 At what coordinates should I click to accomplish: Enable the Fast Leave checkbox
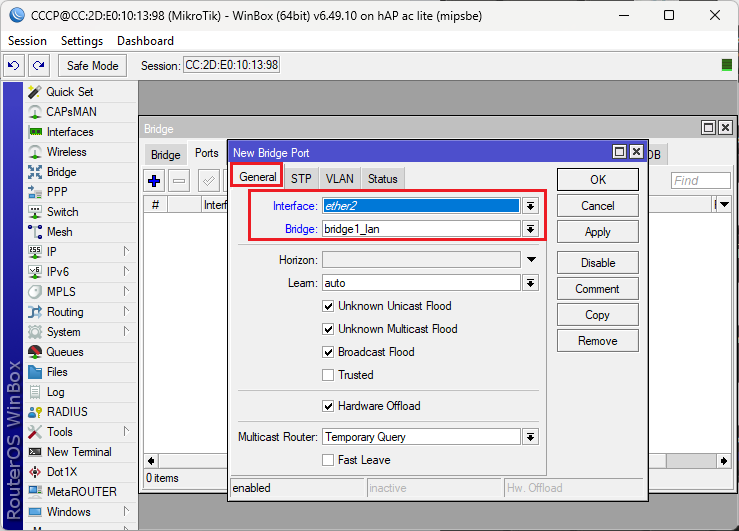coord(328,460)
